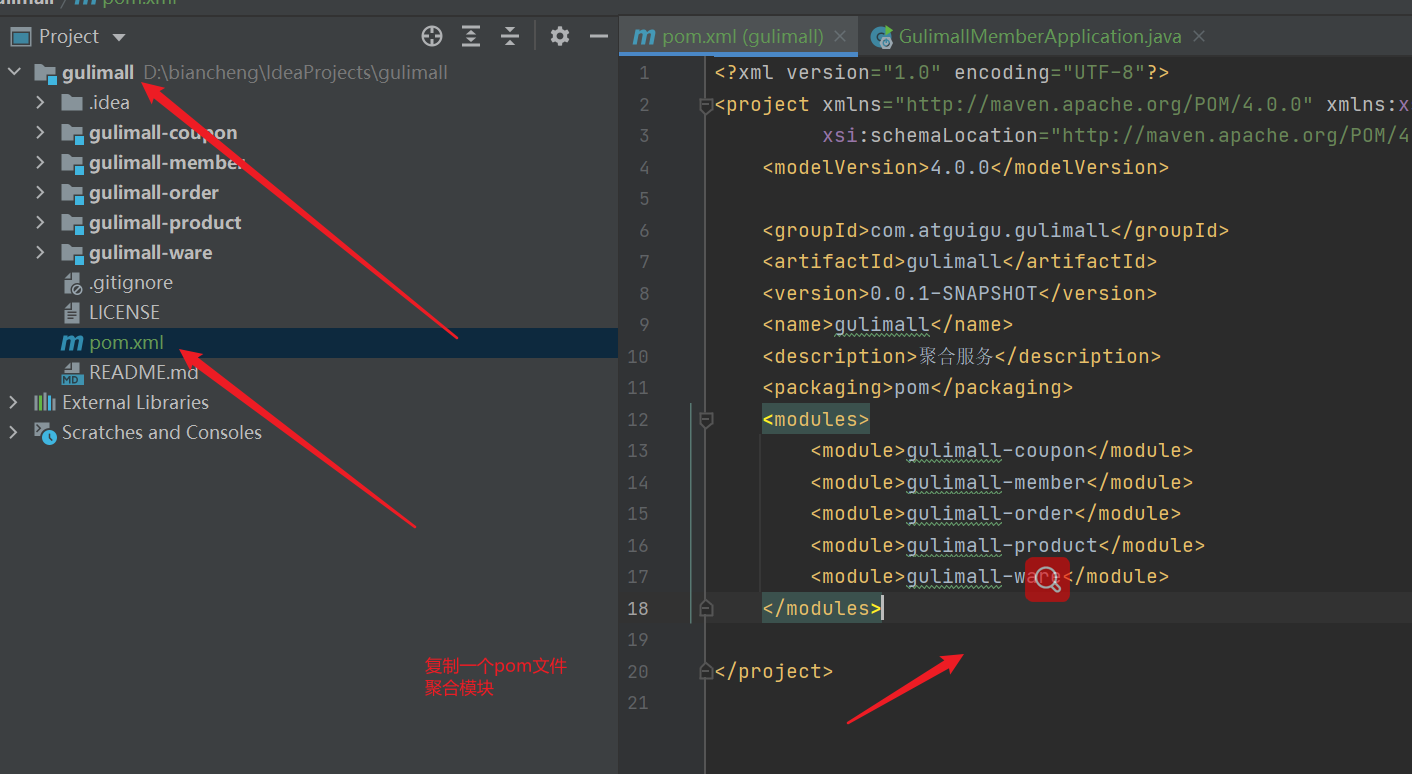Image resolution: width=1412 pixels, height=774 pixels.
Task: Click the Scratches and Consoles icon
Action: coord(45,432)
